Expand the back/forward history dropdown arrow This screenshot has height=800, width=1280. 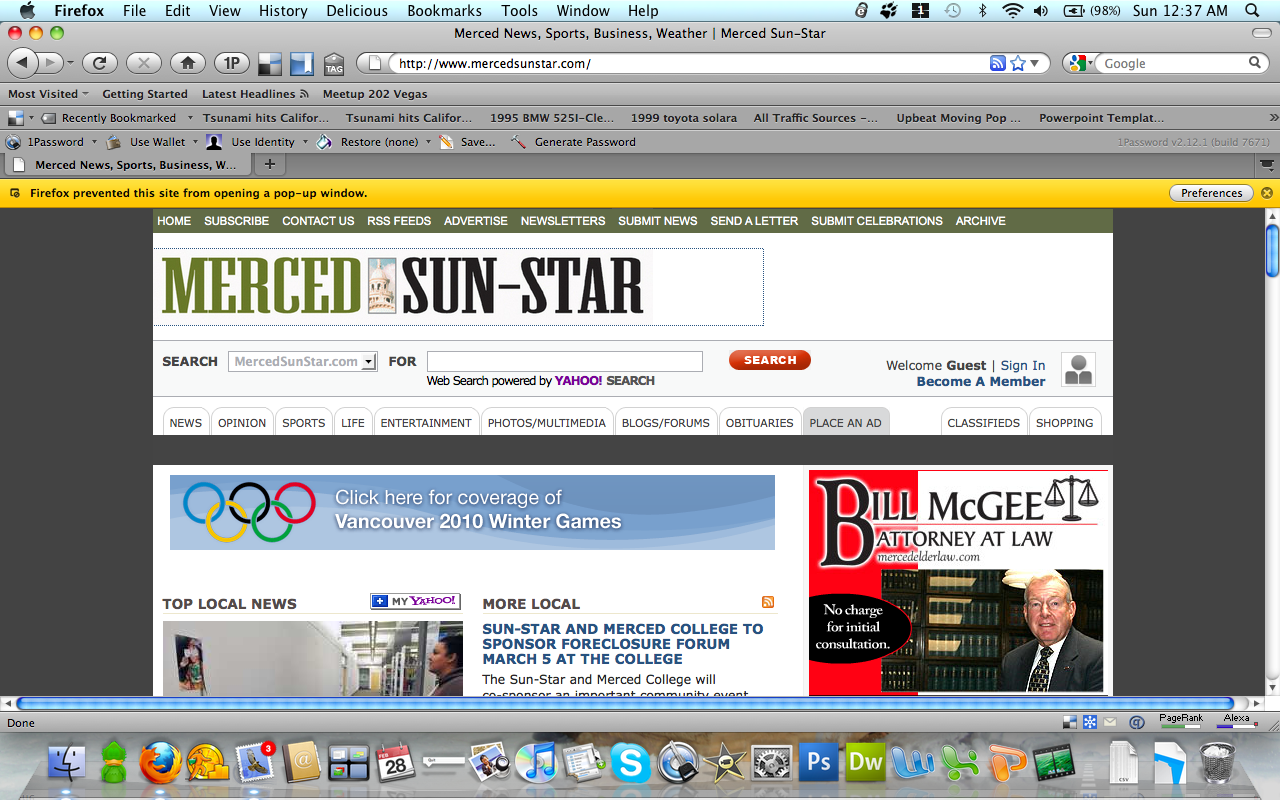pyautogui.click(x=70, y=63)
